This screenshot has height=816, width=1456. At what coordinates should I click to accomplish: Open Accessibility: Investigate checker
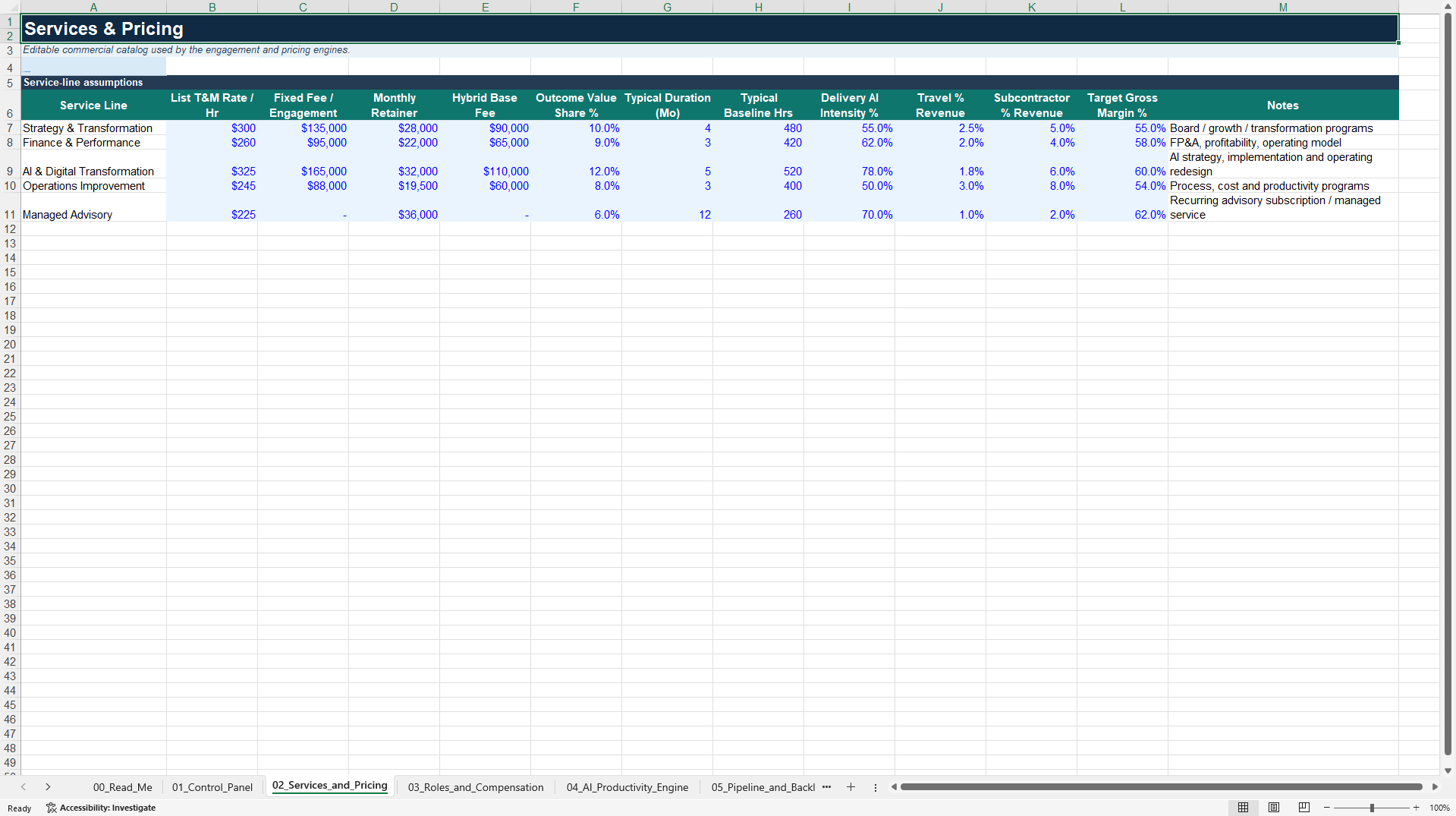point(101,808)
